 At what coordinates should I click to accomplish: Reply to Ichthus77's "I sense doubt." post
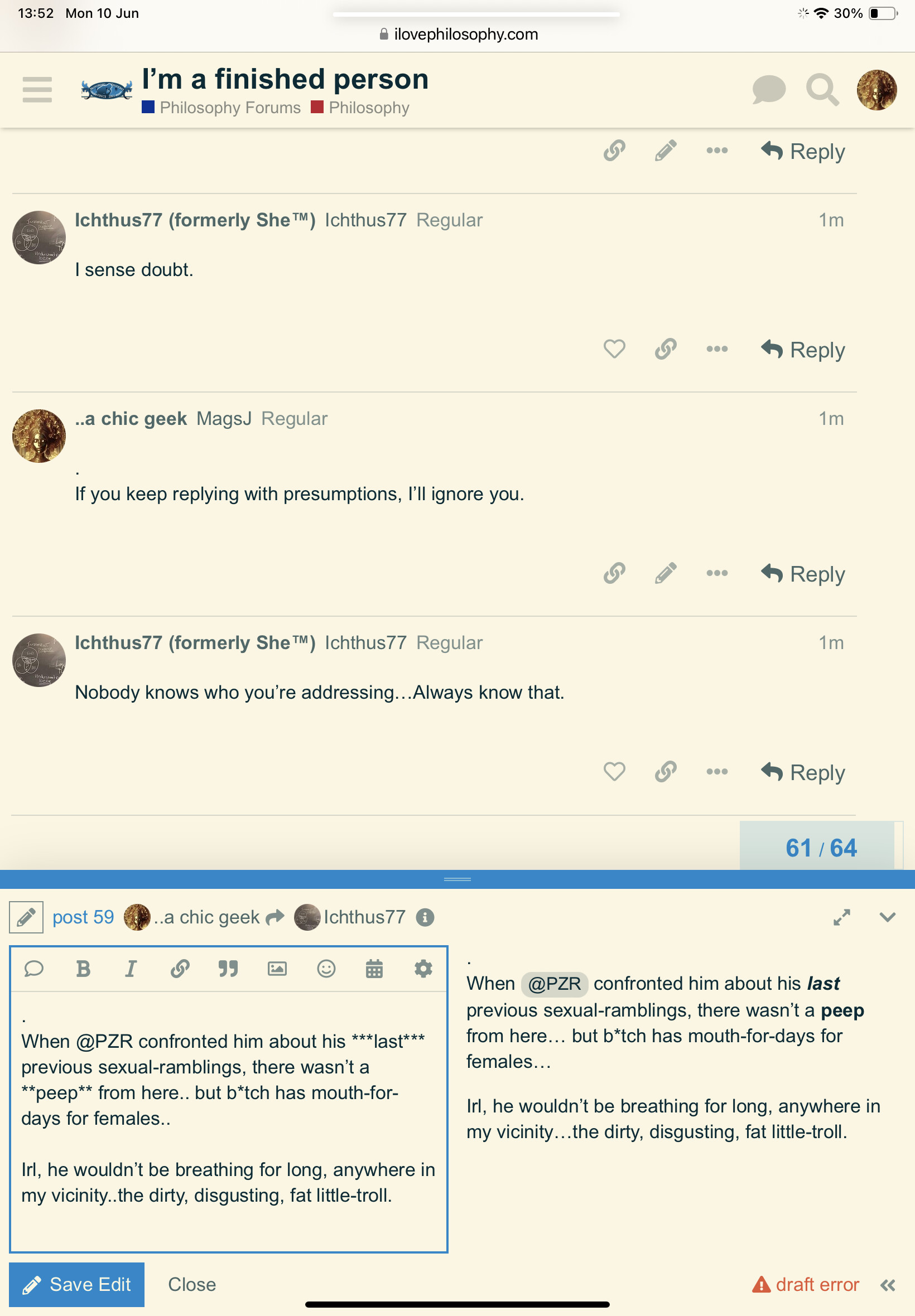click(x=803, y=350)
